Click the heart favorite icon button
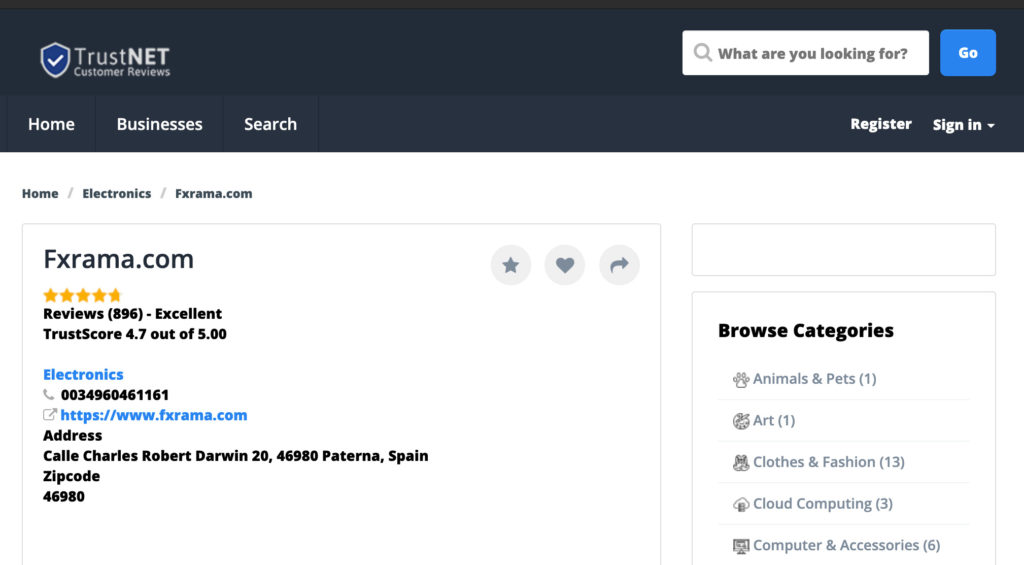Screen dimensions: 1024x565 tap(564, 265)
